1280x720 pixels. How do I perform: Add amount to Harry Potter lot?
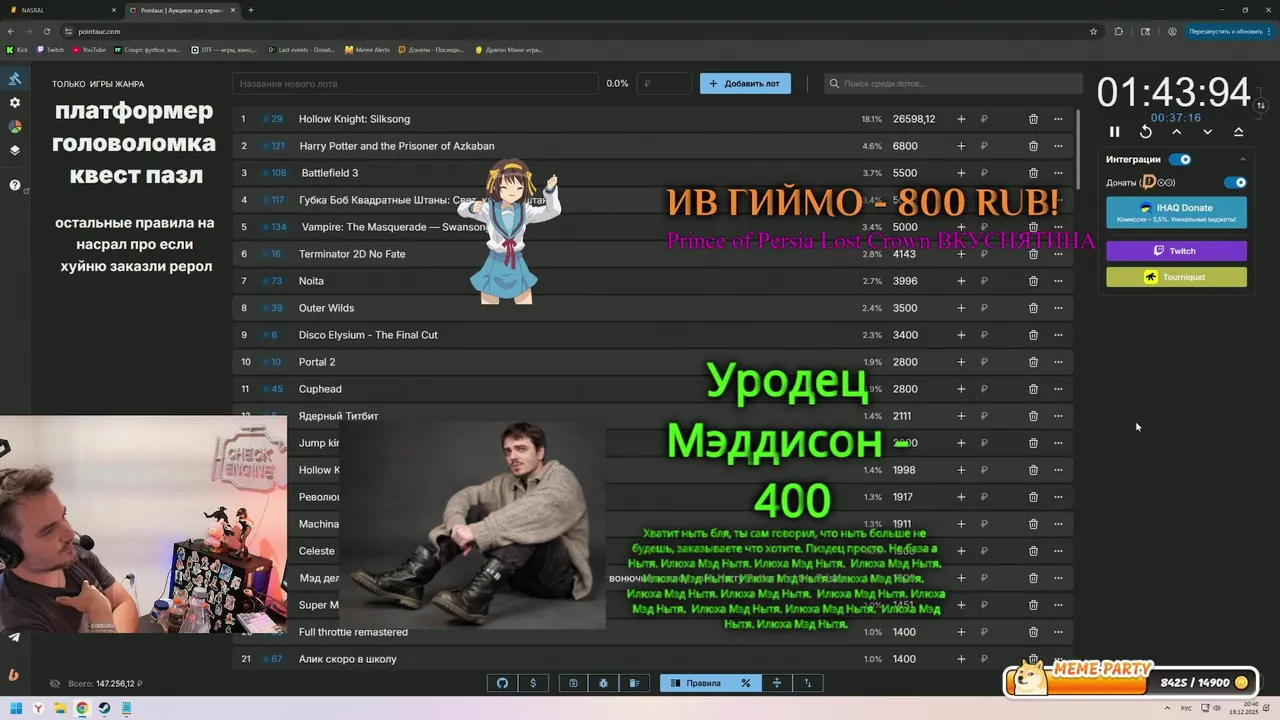(961, 146)
